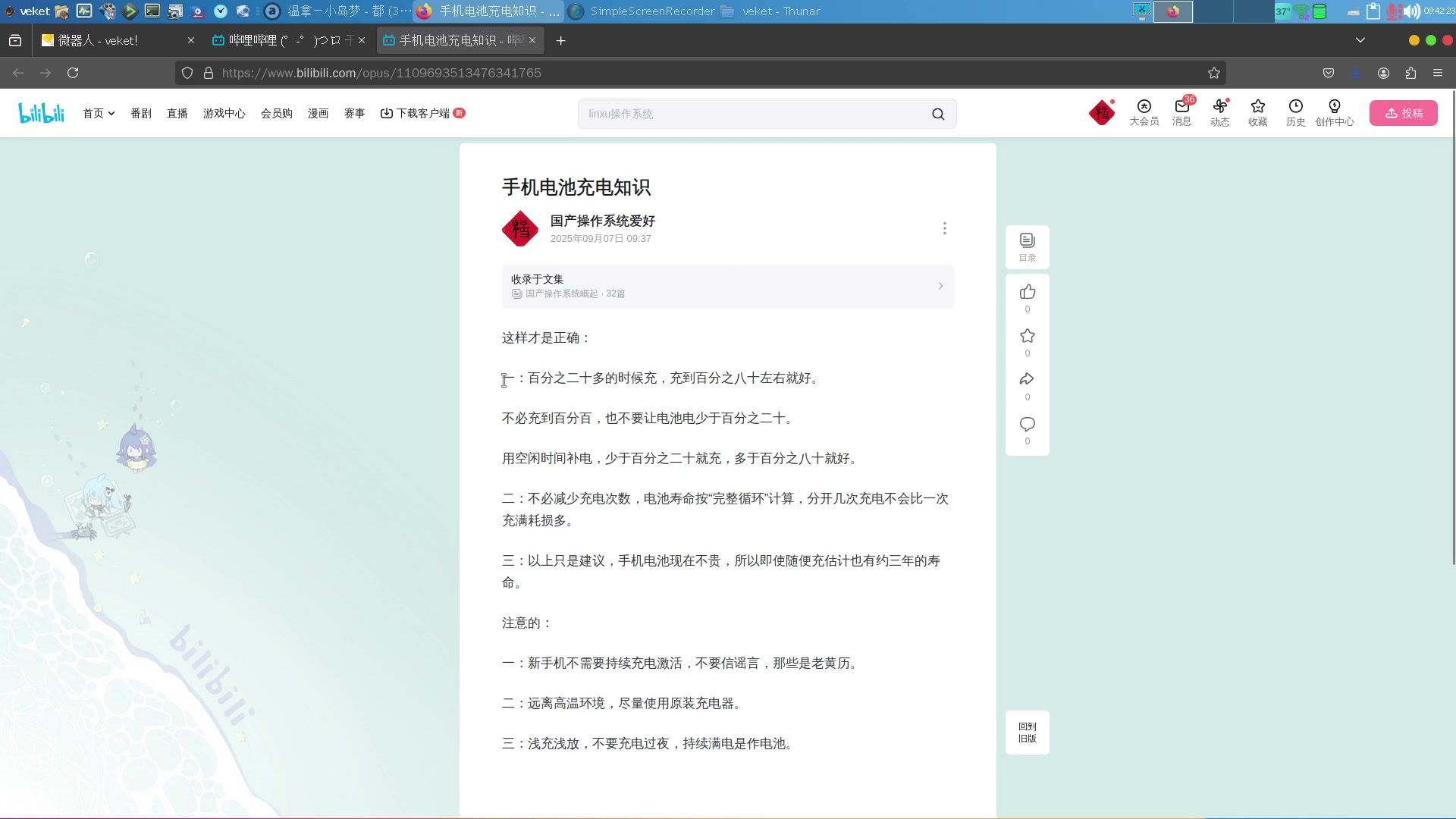Open 赛事 esports section
Screen dimensions: 1456x819
click(x=355, y=113)
